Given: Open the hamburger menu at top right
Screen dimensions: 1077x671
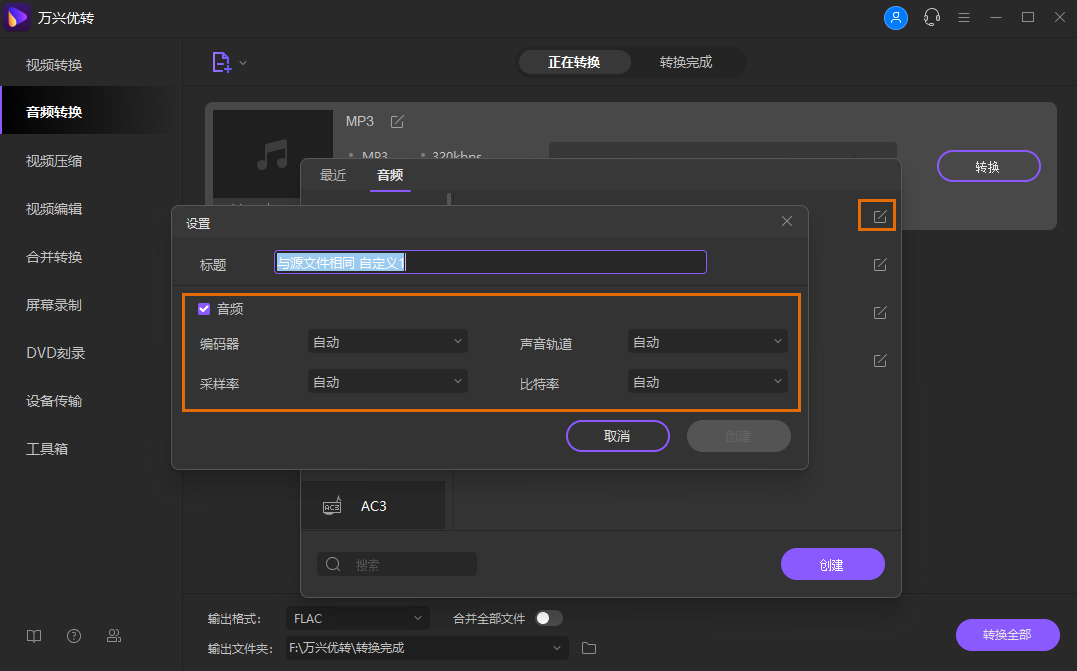Looking at the screenshot, I should tap(964, 17).
